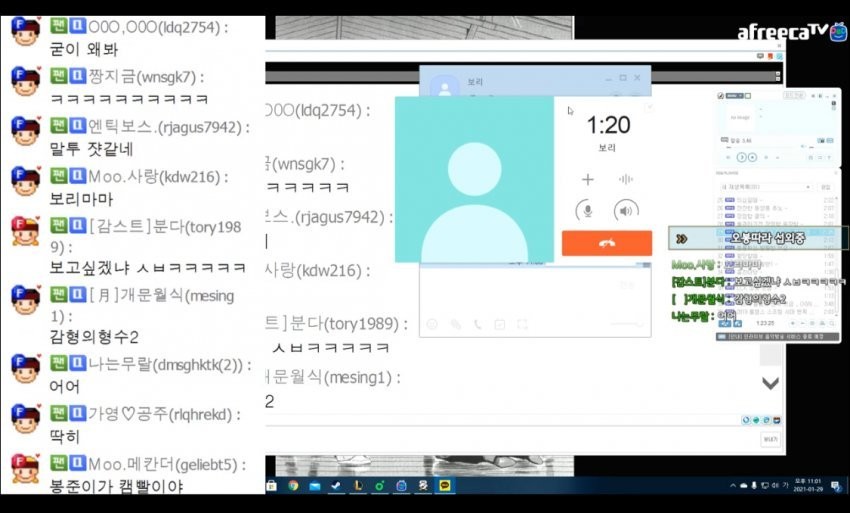Open the voice effect waveform icon
The width and height of the screenshot is (850, 513).
click(626, 179)
